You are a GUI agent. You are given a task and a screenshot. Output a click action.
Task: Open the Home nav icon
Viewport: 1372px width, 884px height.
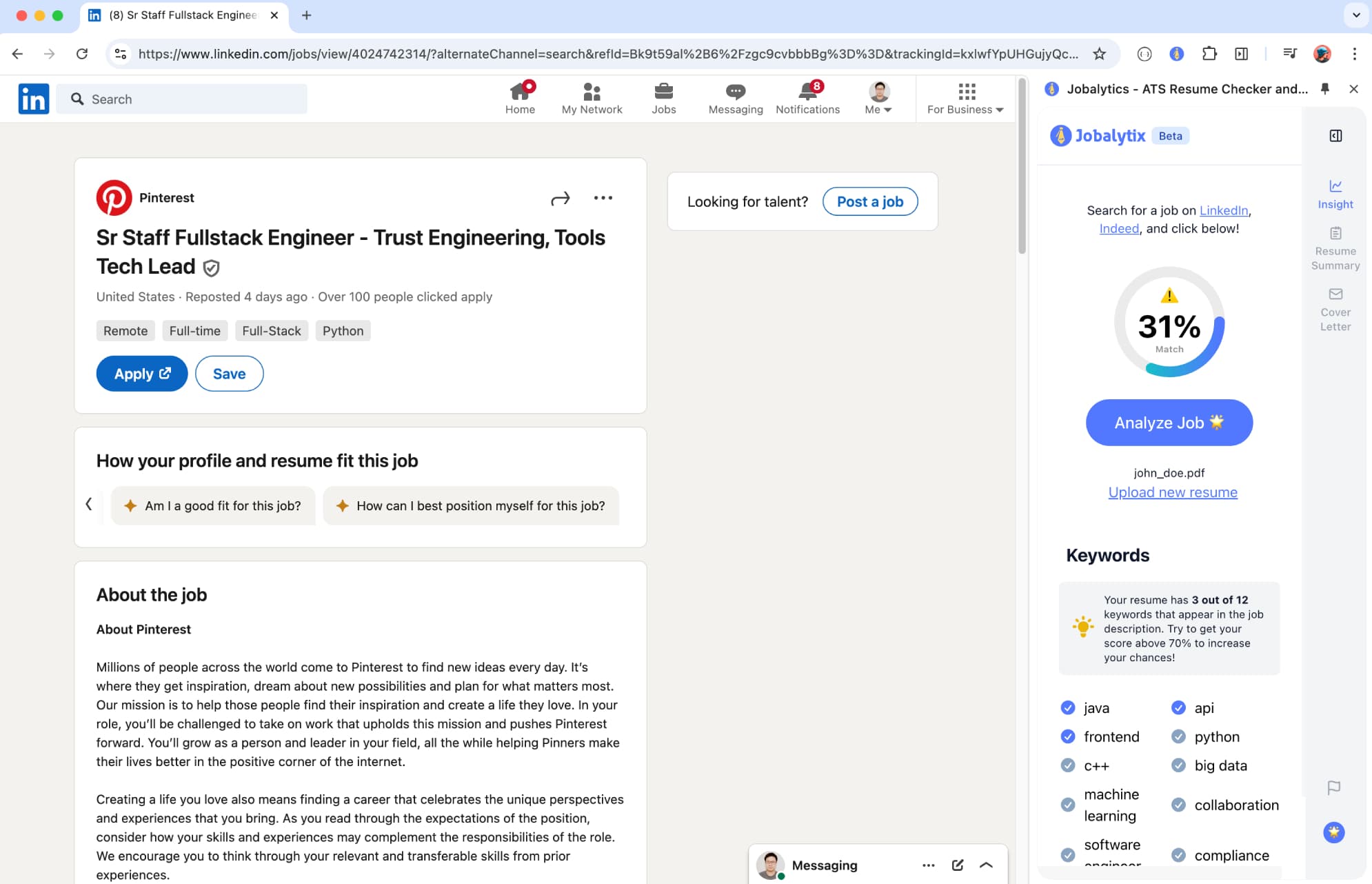click(520, 99)
